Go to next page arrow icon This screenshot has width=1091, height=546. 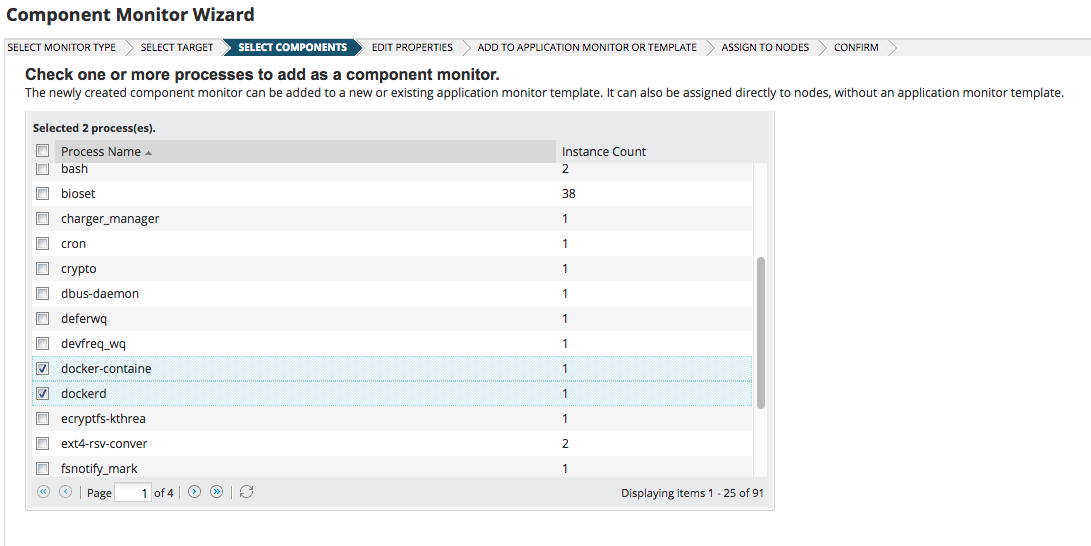[195, 492]
